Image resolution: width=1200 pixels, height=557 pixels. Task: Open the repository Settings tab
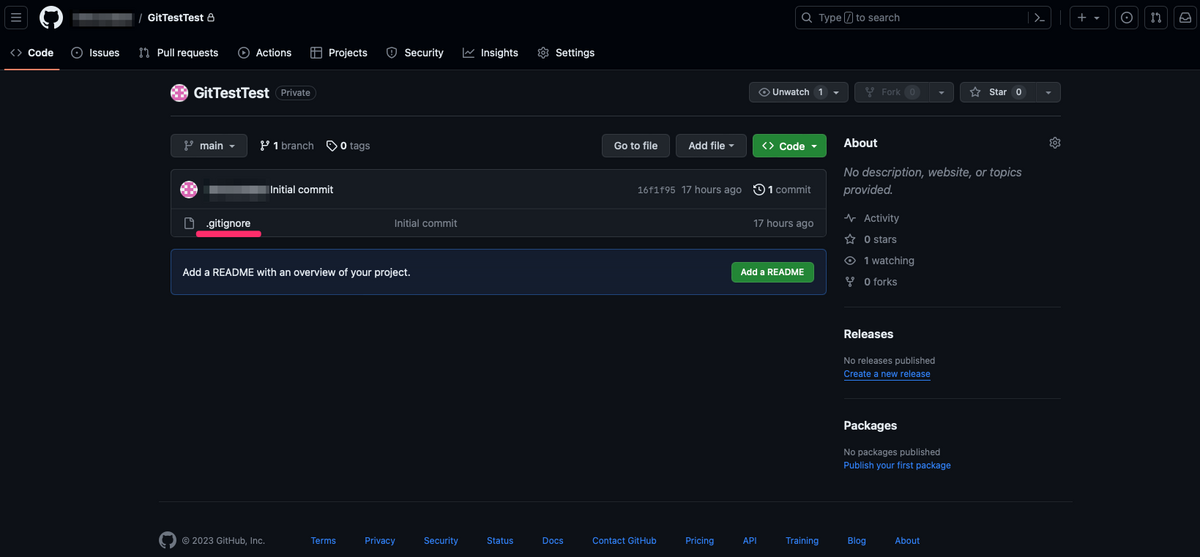coord(566,53)
